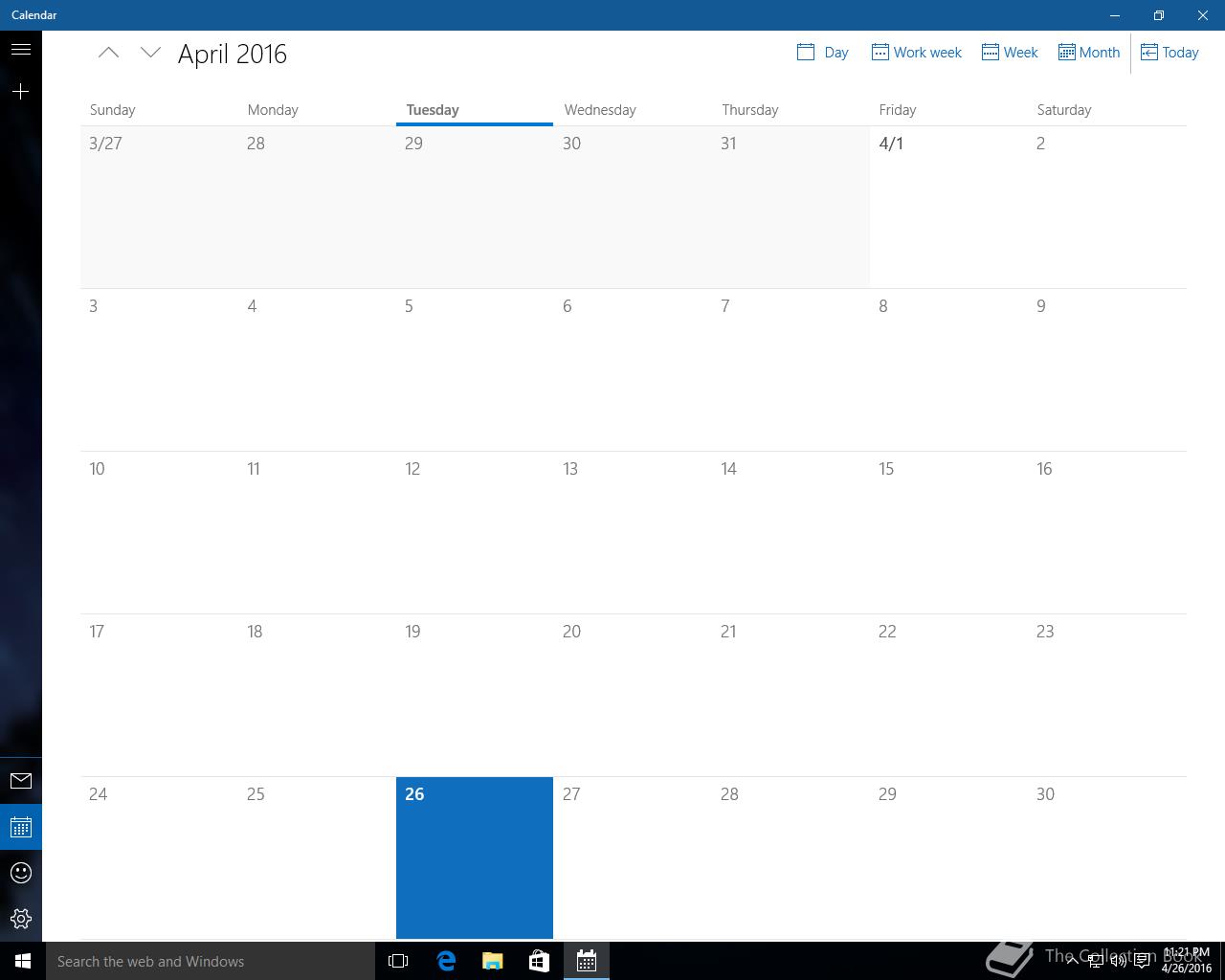Open File Explorer from taskbar
Screen dimensions: 1225x980
tap(492, 961)
